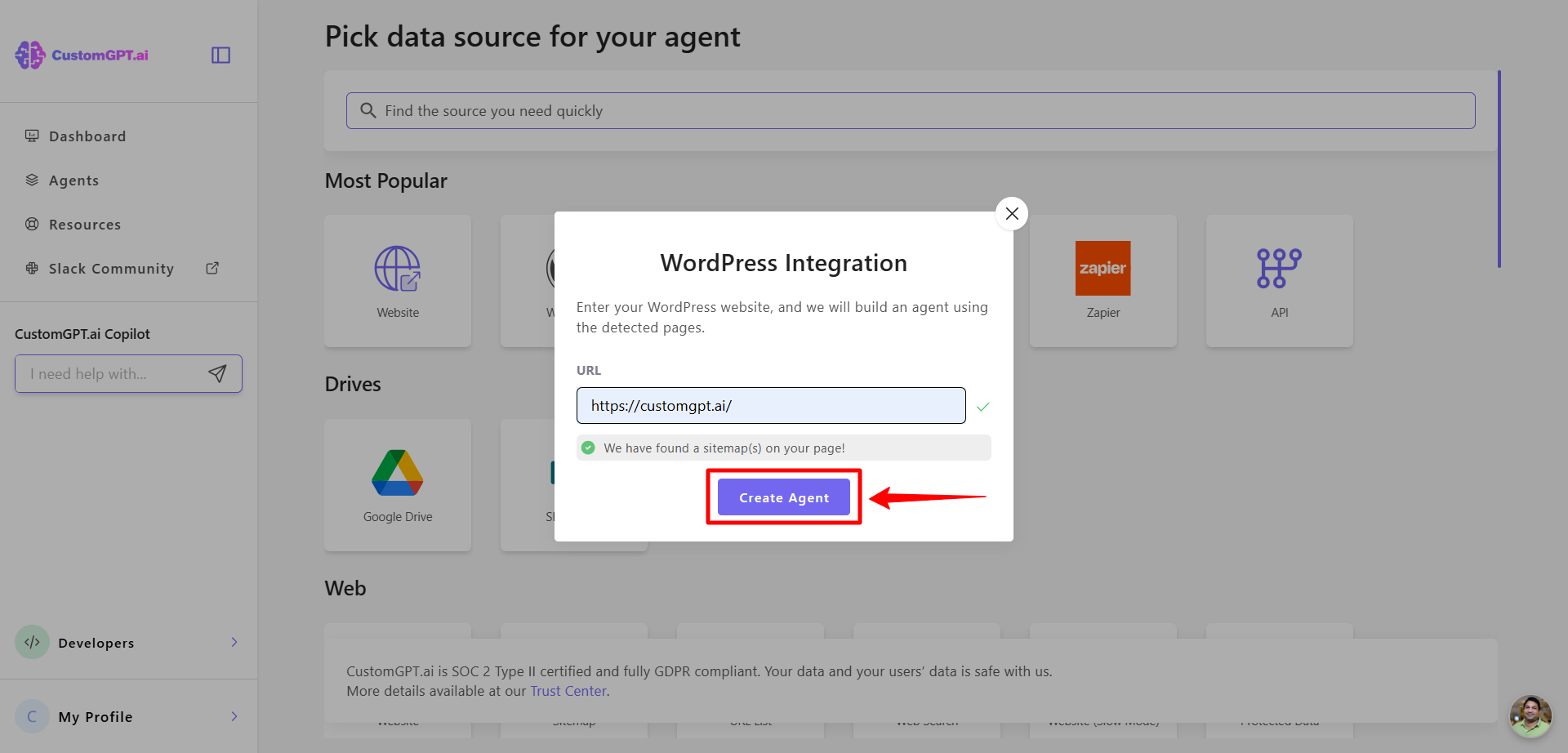This screenshot has width=1568, height=753.
Task: Click the 'WordPress Integration' dialog title
Action: pos(784,263)
